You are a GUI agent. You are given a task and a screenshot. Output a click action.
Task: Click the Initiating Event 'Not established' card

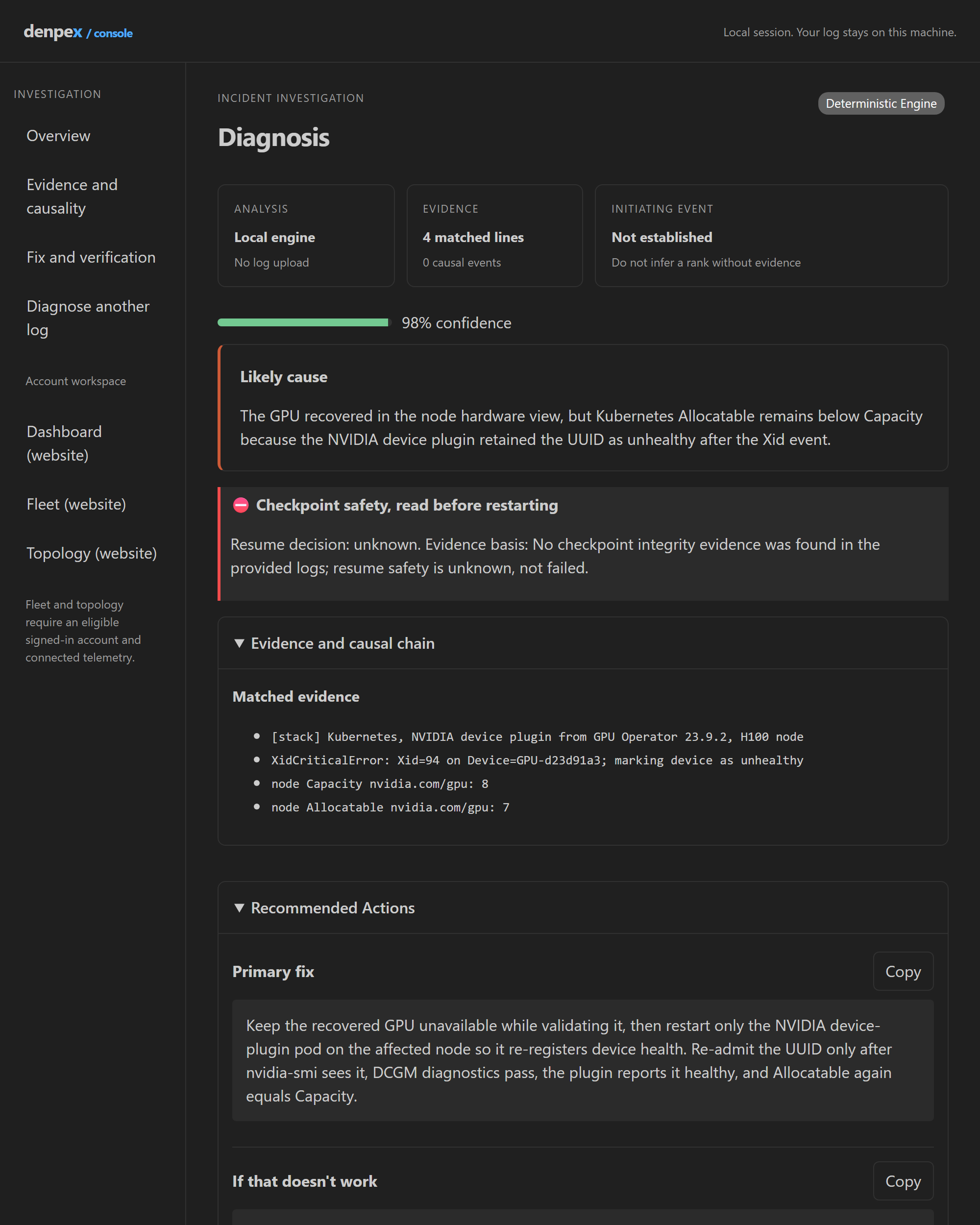point(771,235)
